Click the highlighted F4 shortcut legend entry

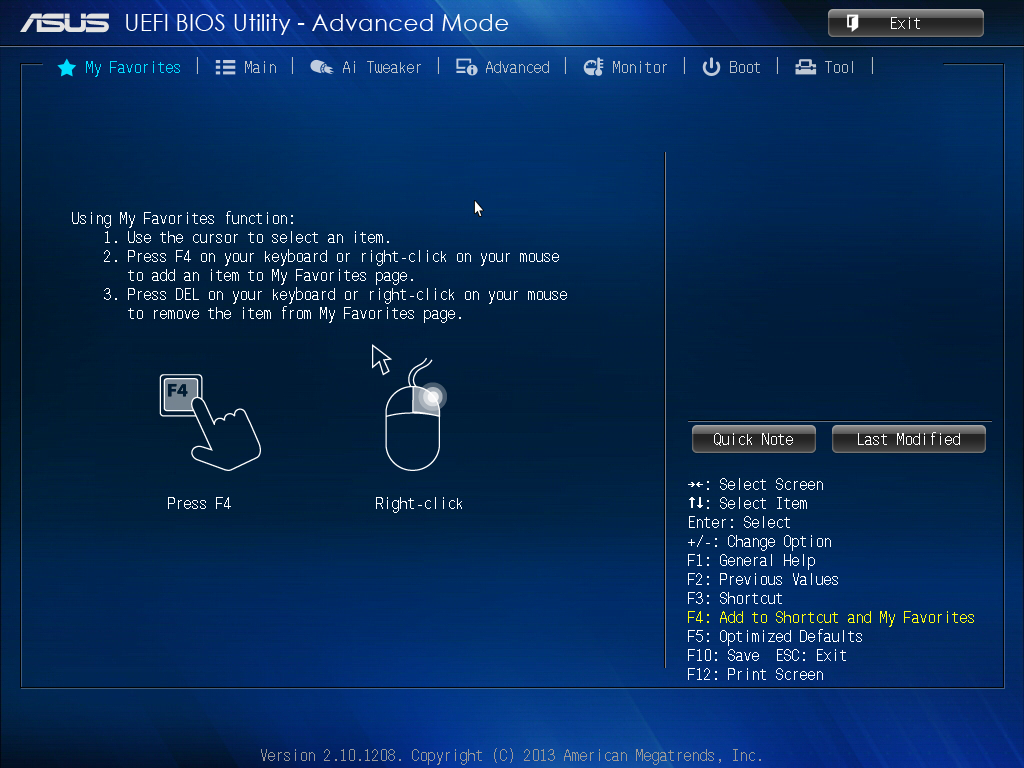tap(831, 617)
